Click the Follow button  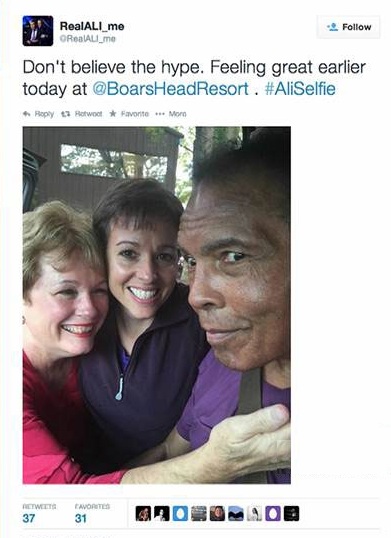pyautogui.click(x=348, y=27)
